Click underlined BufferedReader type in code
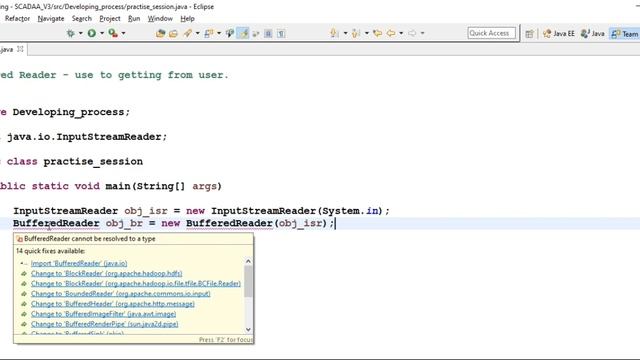 (x=56, y=223)
